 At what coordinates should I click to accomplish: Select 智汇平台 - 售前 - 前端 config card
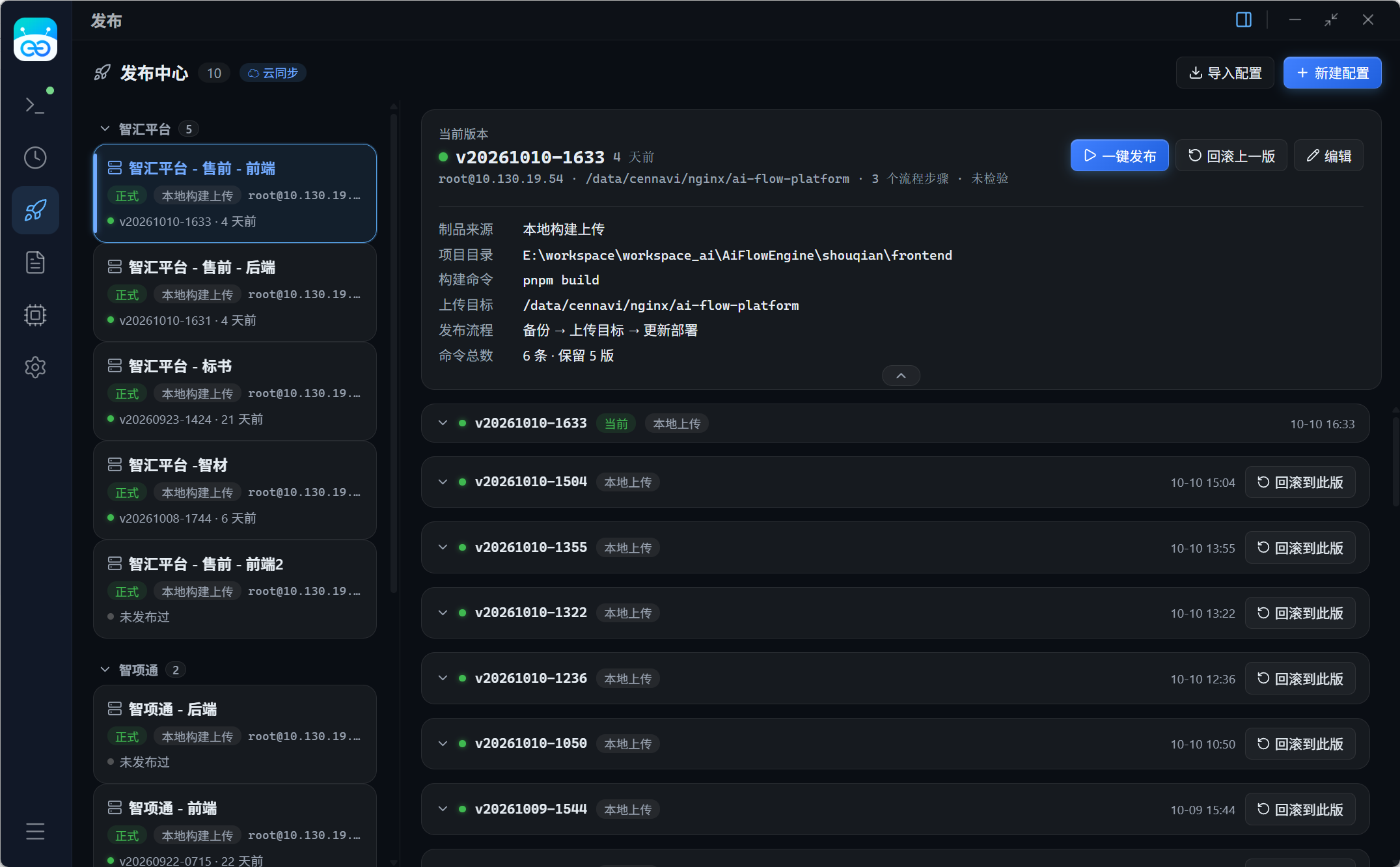235,193
